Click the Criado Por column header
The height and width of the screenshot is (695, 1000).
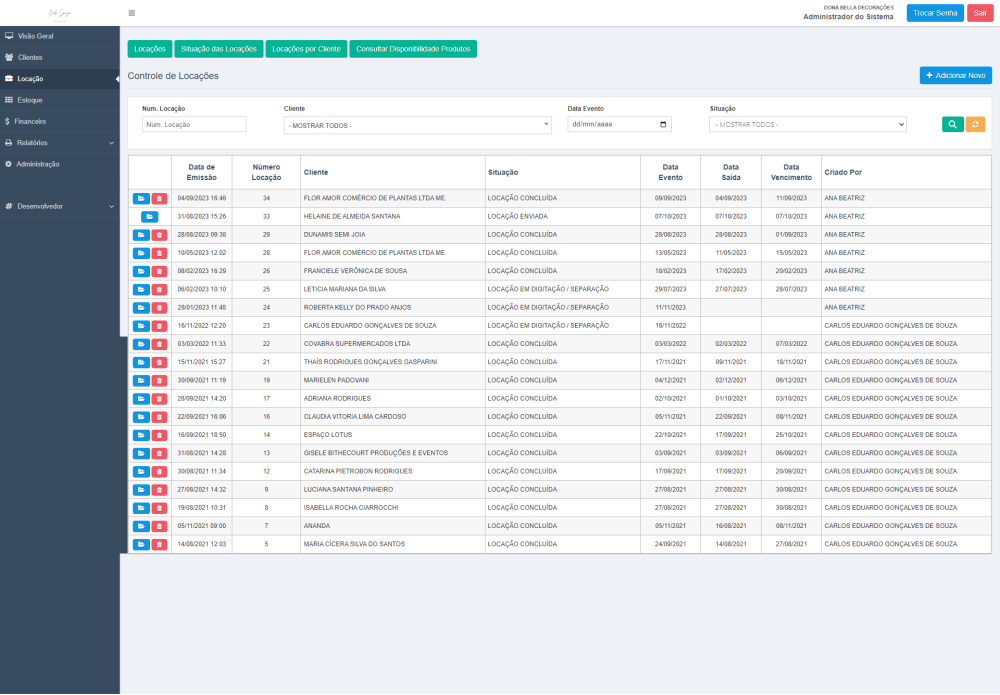coord(906,172)
